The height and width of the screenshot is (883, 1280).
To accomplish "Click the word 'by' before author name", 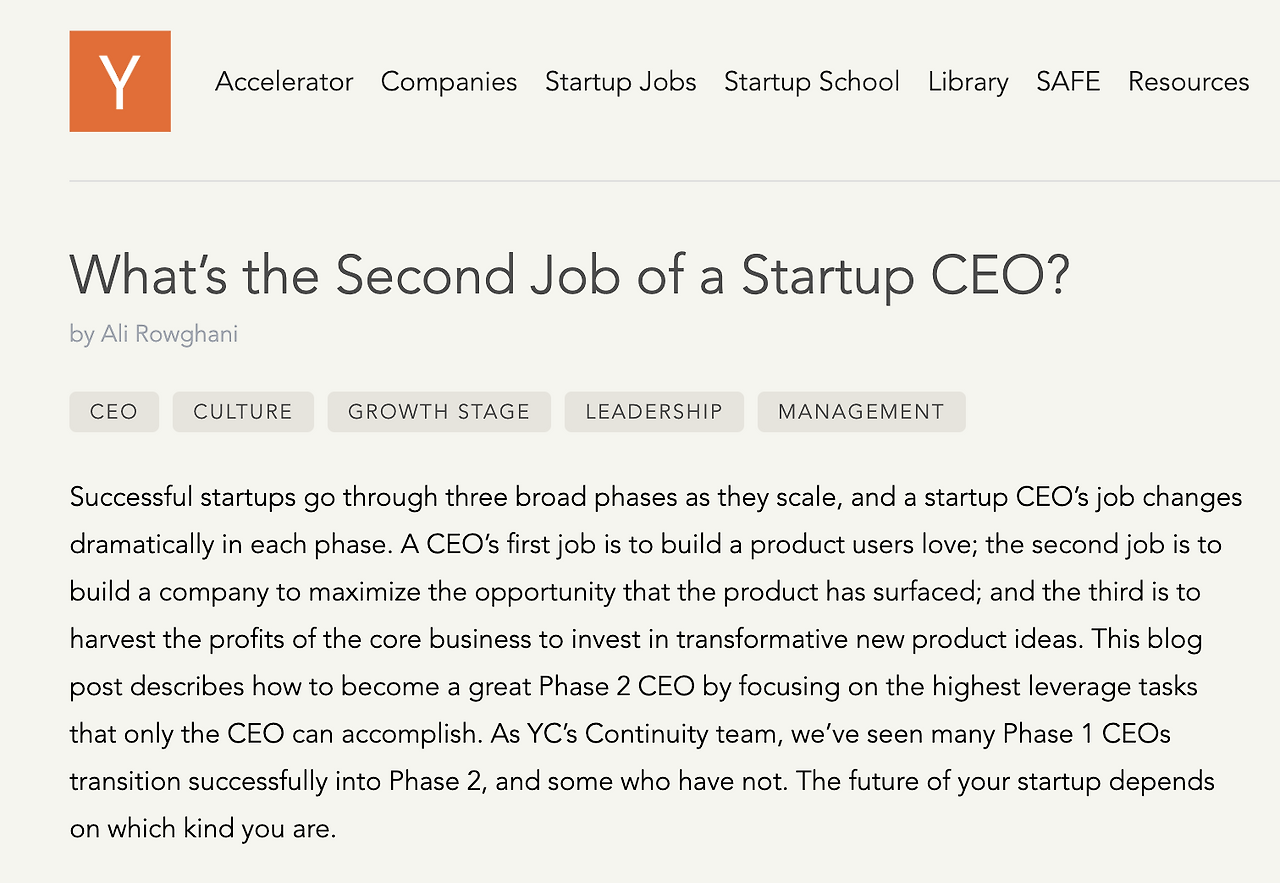I will [81, 334].
